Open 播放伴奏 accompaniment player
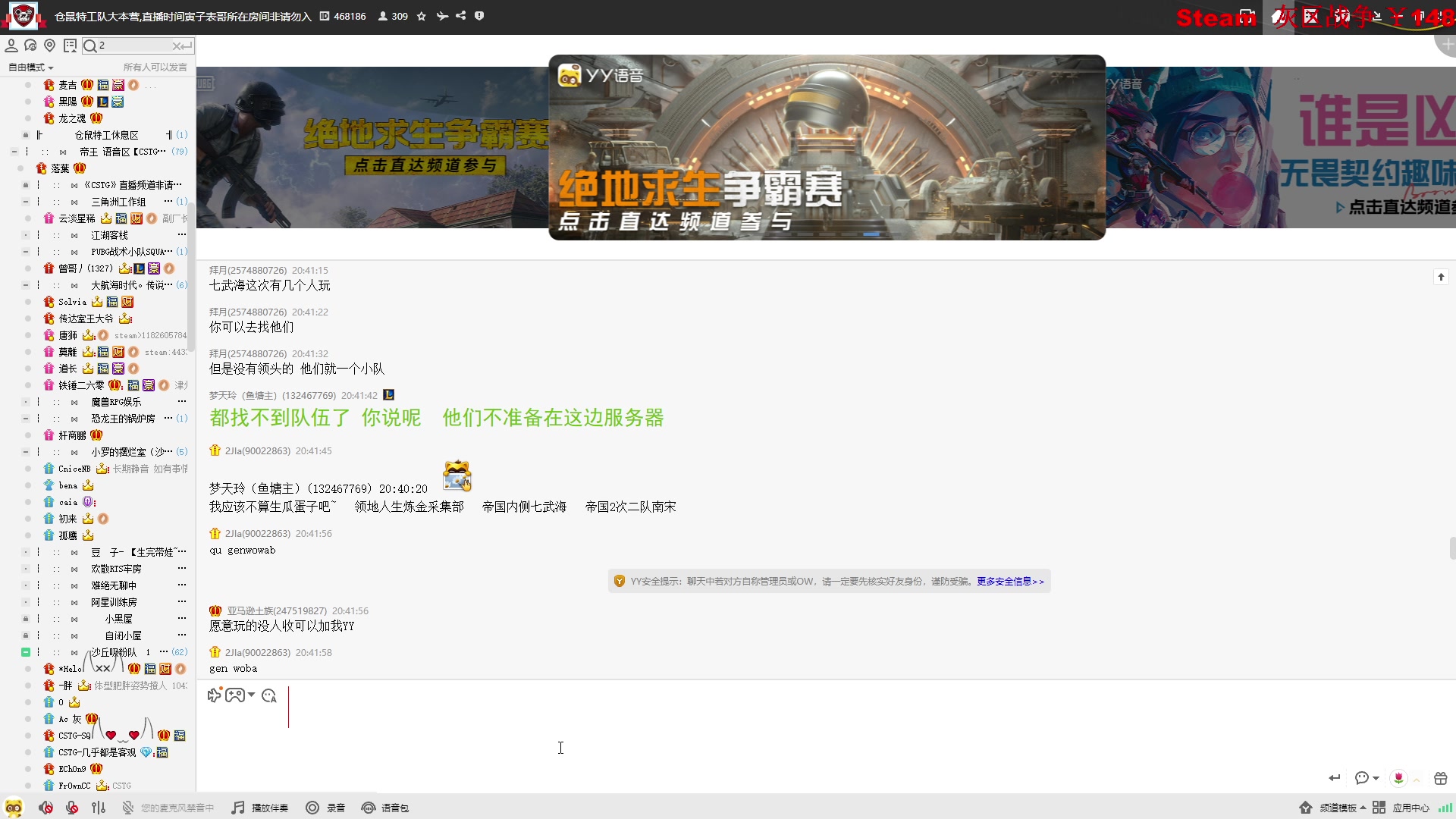Screen dimensions: 1456x819 click(260, 808)
